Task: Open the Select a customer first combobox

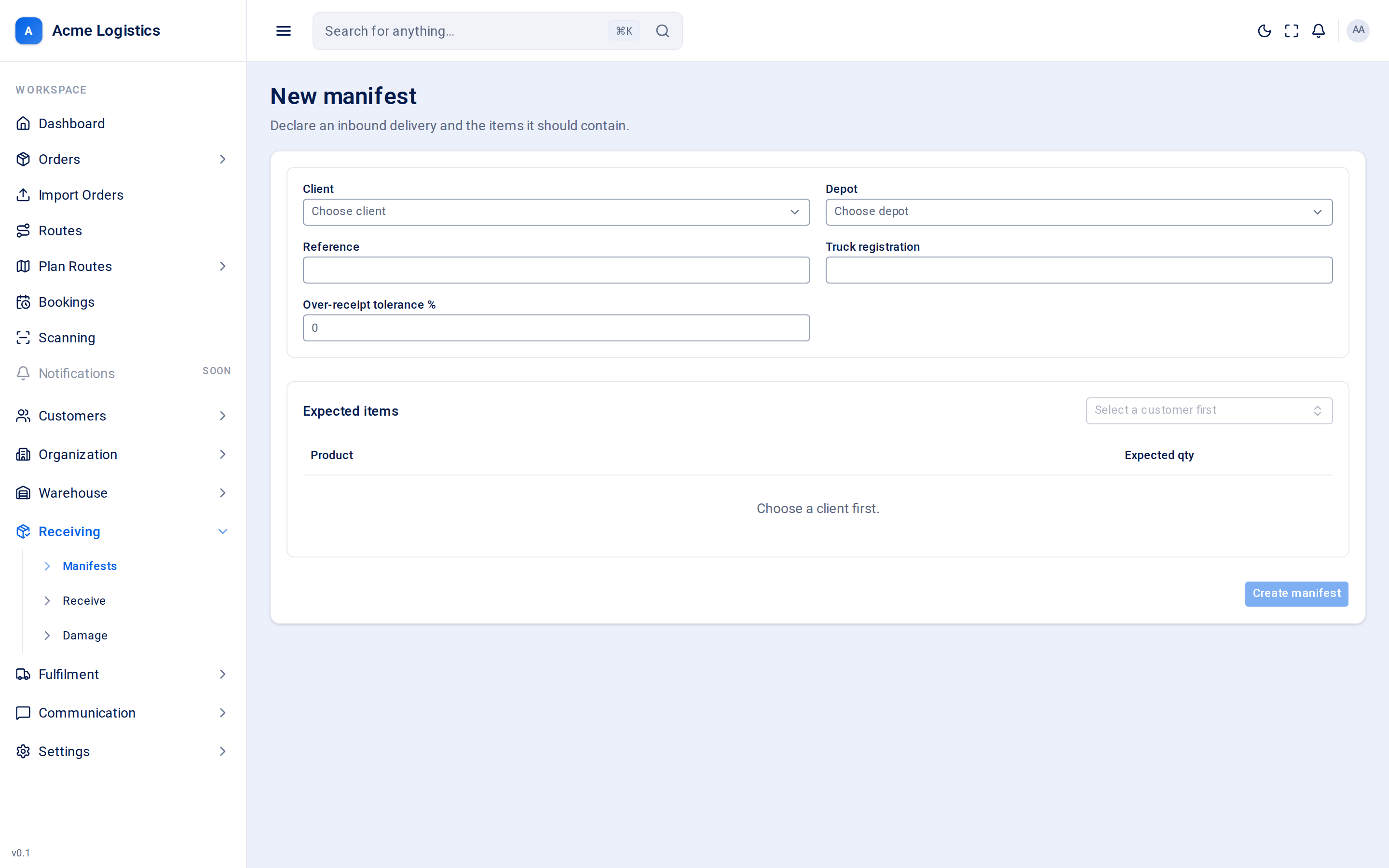Action: (1209, 410)
